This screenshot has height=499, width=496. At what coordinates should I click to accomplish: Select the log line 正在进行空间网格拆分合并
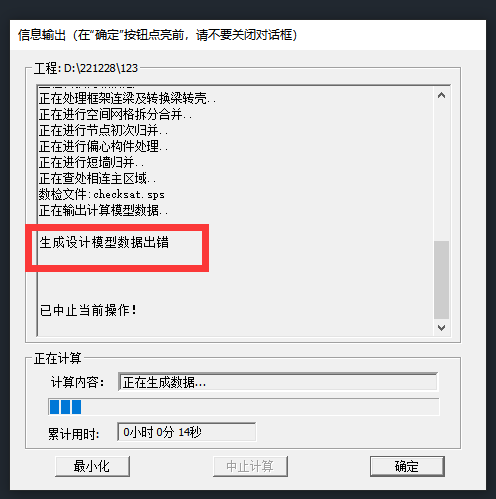[115, 114]
